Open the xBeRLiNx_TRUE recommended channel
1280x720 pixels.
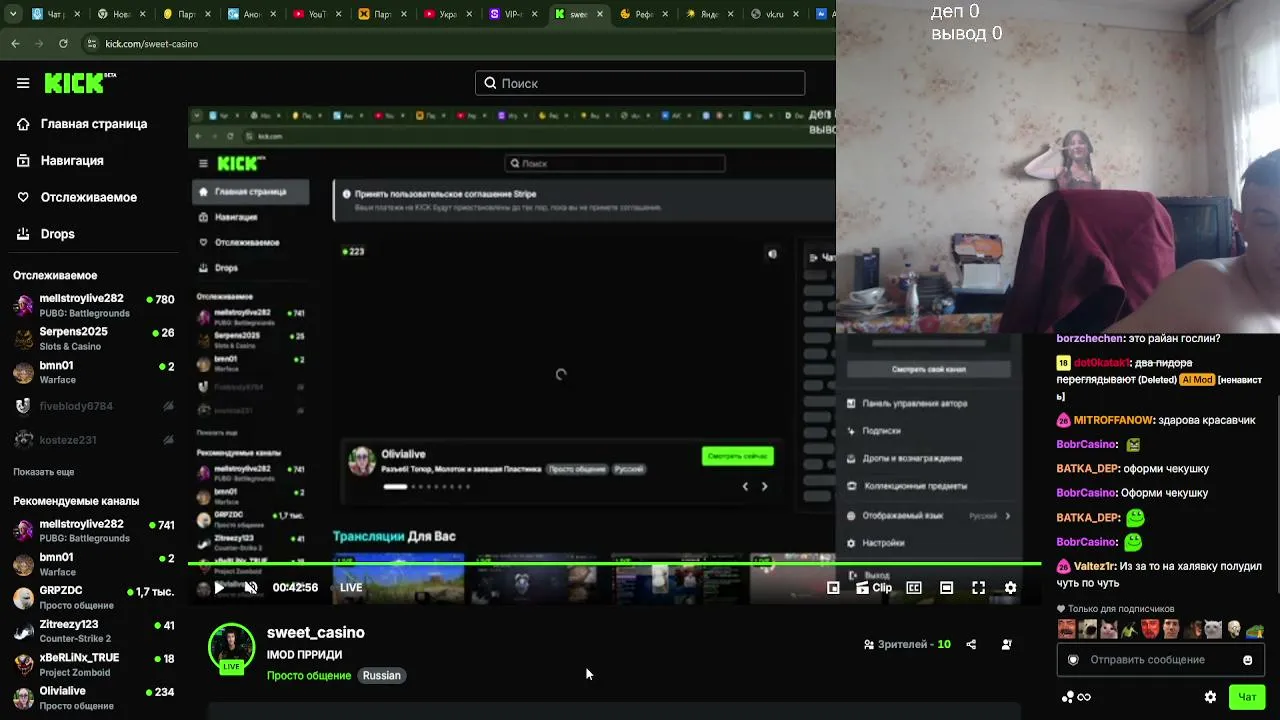tap(94, 664)
